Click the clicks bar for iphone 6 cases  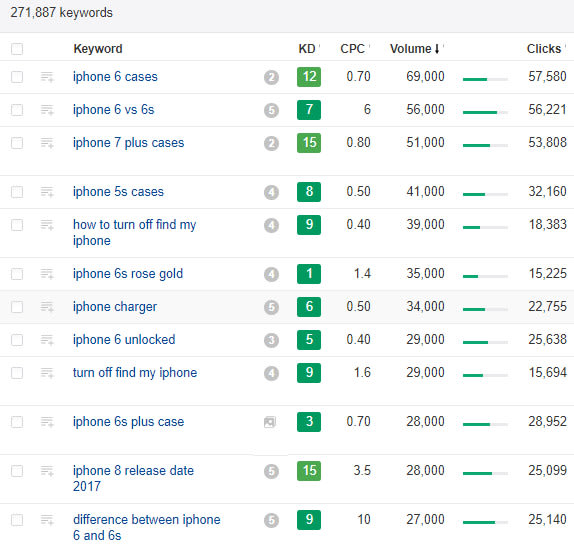click(x=485, y=79)
